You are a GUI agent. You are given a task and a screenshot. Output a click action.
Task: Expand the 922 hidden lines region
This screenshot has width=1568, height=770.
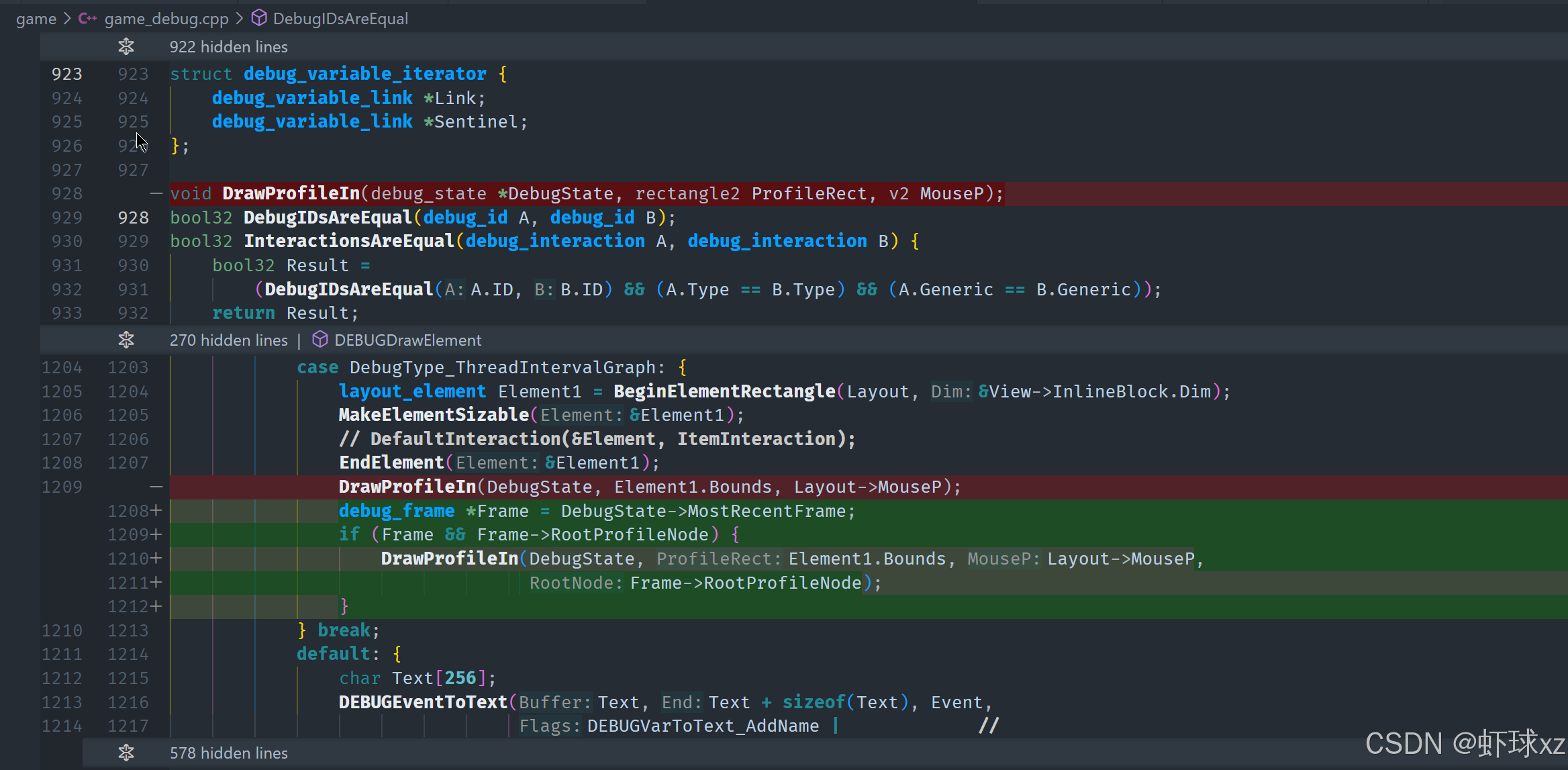tap(228, 47)
